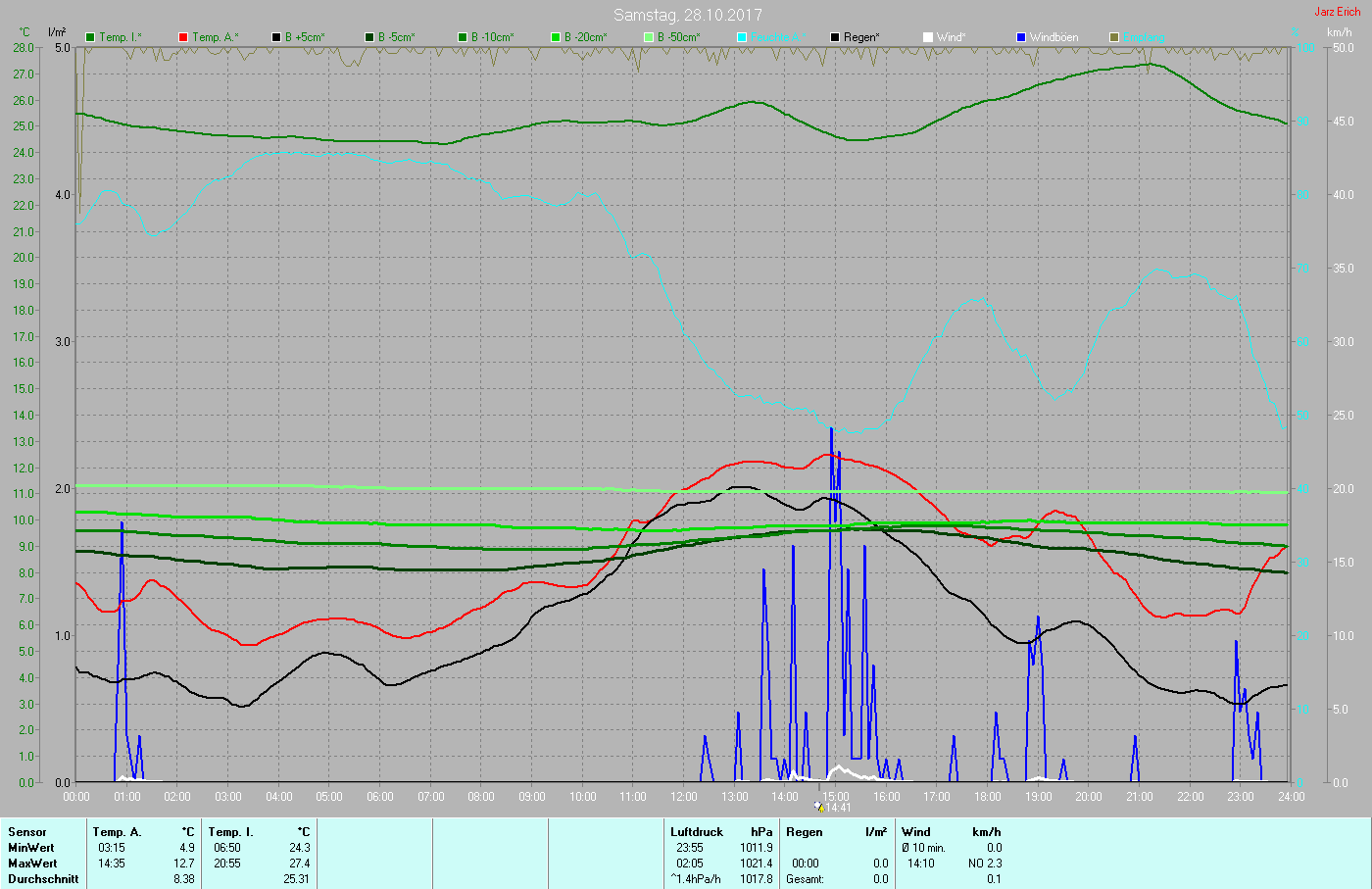This screenshot has width=1372, height=889.
Task: Select the B -50cm legend square
Action: coord(649,37)
